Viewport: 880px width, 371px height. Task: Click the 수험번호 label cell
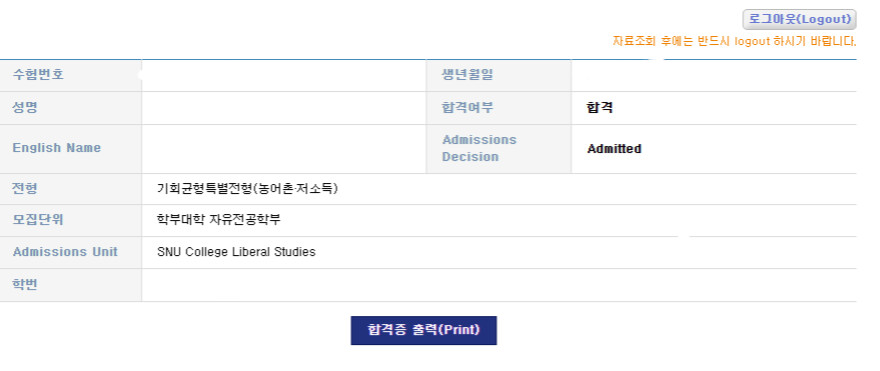click(x=71, y=75)
